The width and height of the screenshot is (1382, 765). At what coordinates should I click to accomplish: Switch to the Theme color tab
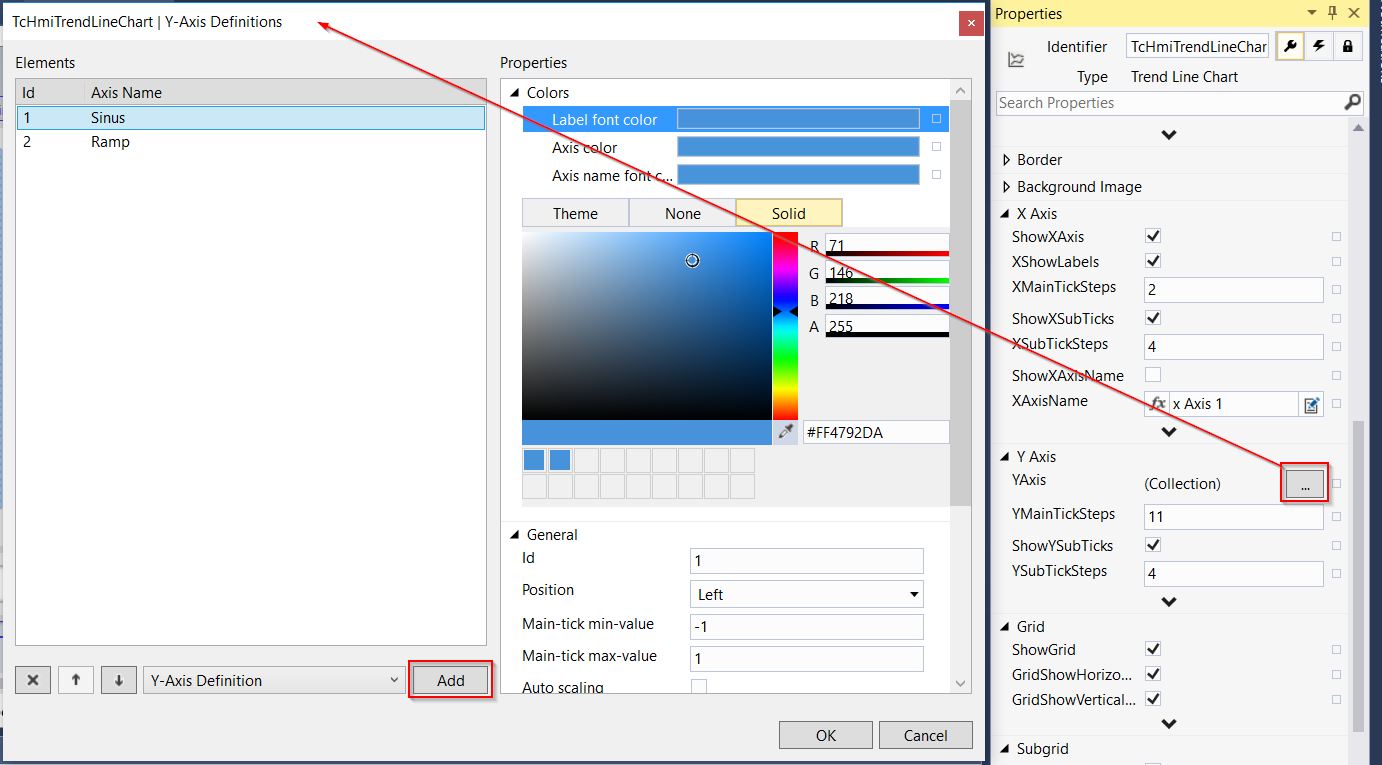(575, 213)
